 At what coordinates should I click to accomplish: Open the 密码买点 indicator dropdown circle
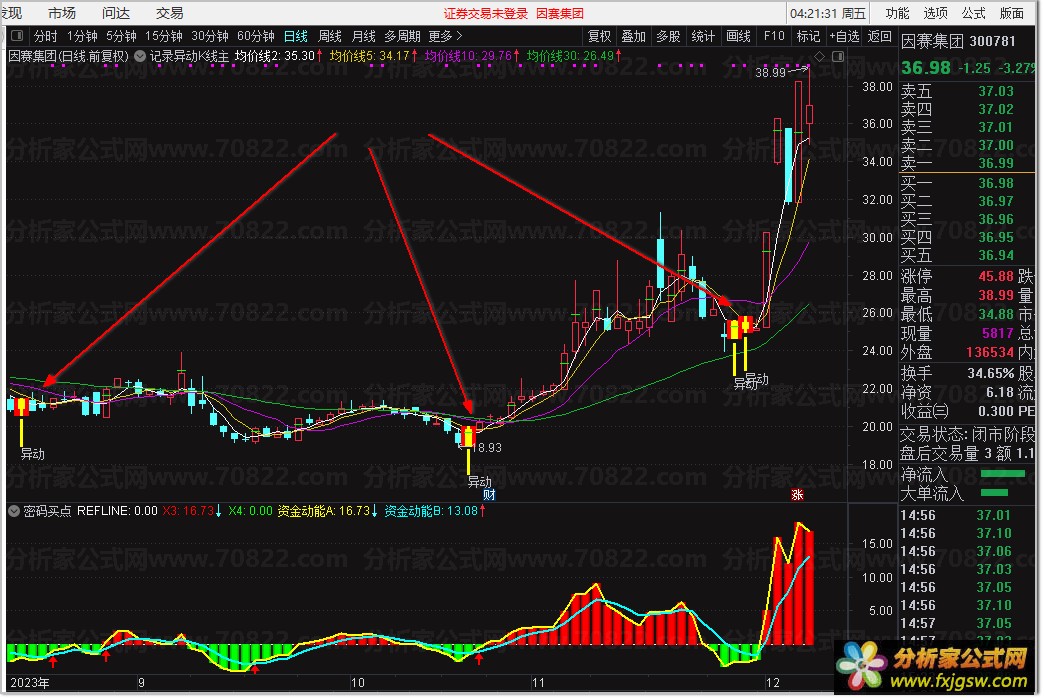click(x=14, y=512)
